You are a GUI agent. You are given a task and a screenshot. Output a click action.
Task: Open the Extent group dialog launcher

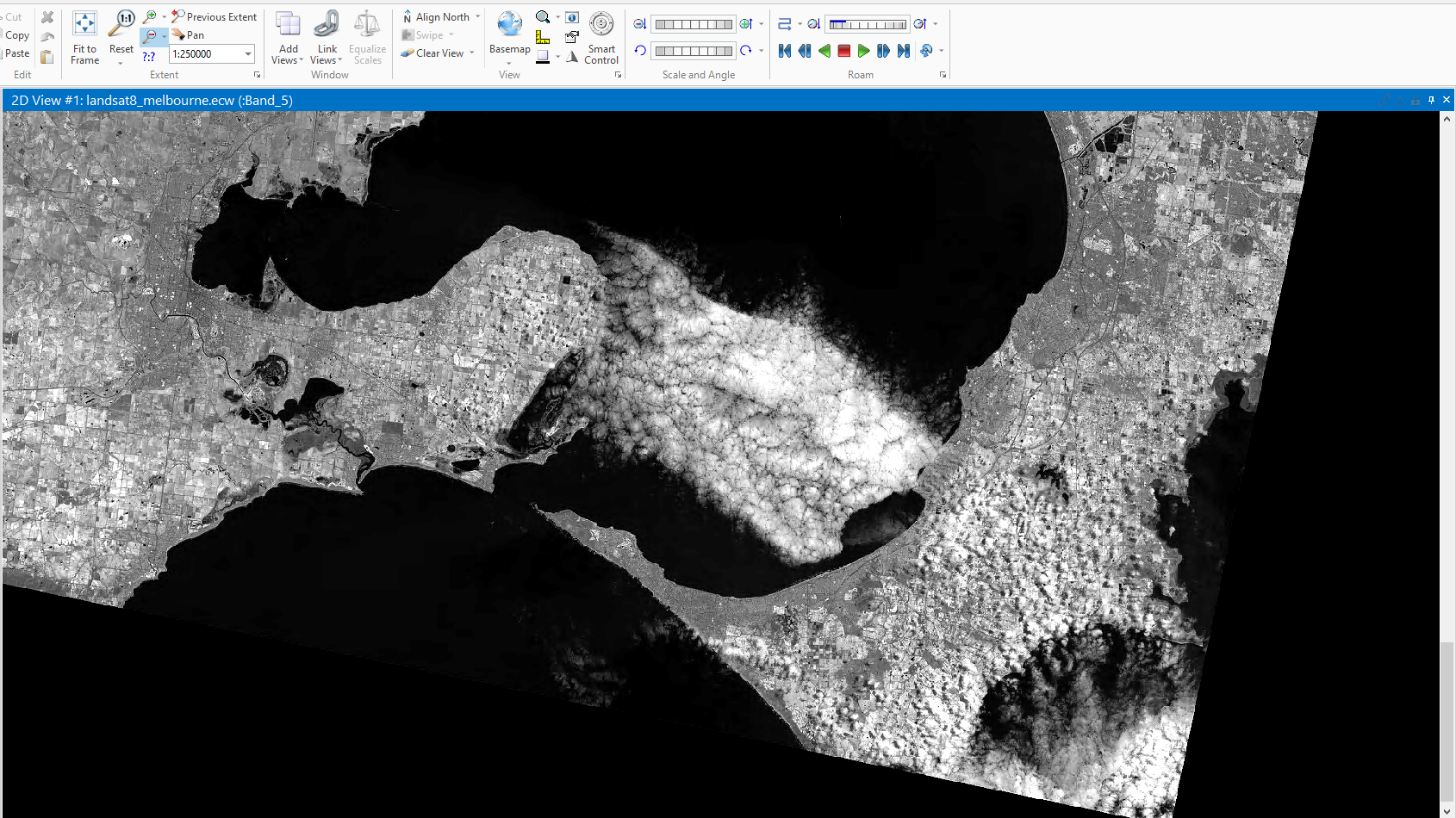tap(257, 76)
